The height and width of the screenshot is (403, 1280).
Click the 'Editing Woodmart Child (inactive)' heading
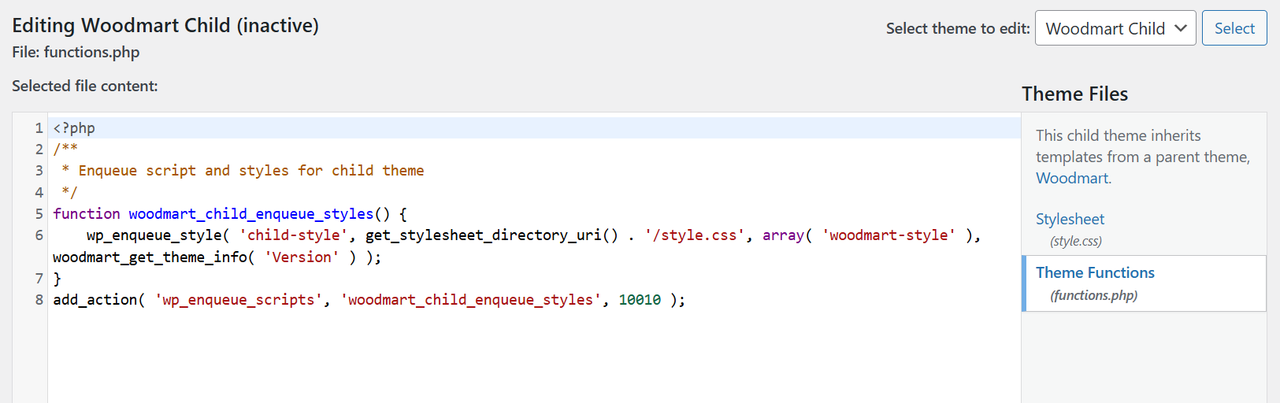click(166, 25)
